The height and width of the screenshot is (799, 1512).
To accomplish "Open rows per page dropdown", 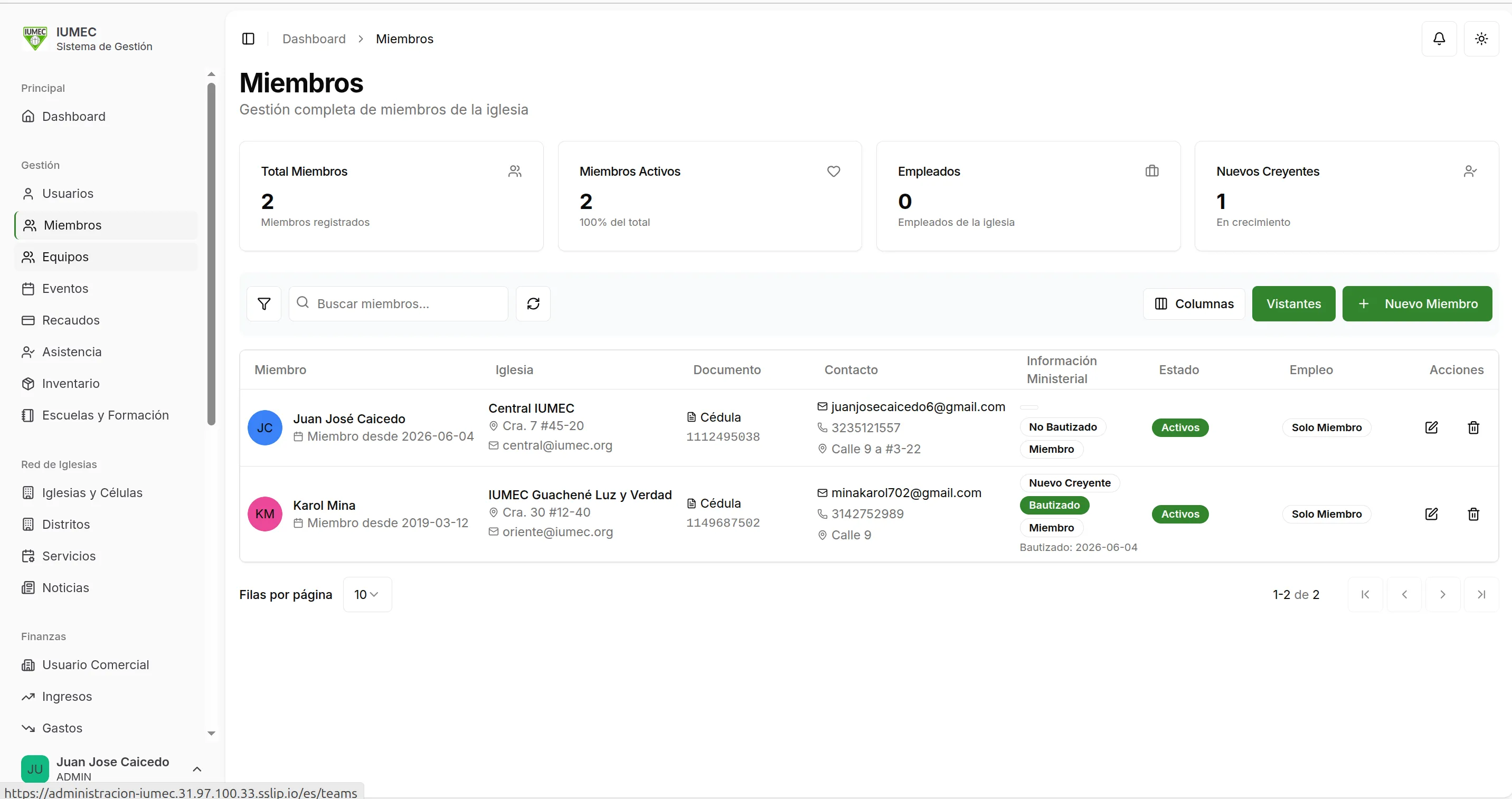I will 367,595.
